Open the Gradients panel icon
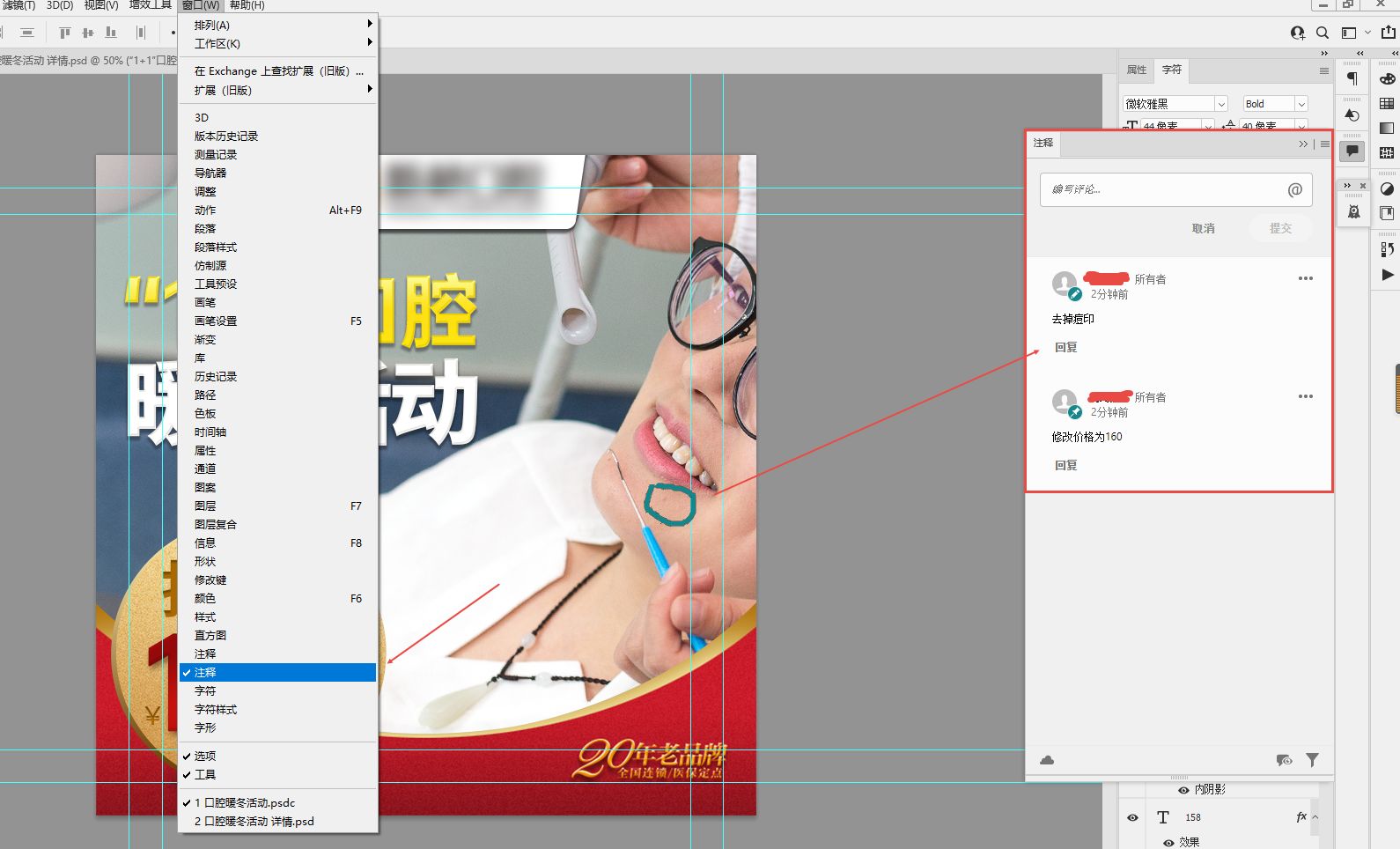Image resolution: width=1400 pixels, height=849 pixels. pos(1387,128)
